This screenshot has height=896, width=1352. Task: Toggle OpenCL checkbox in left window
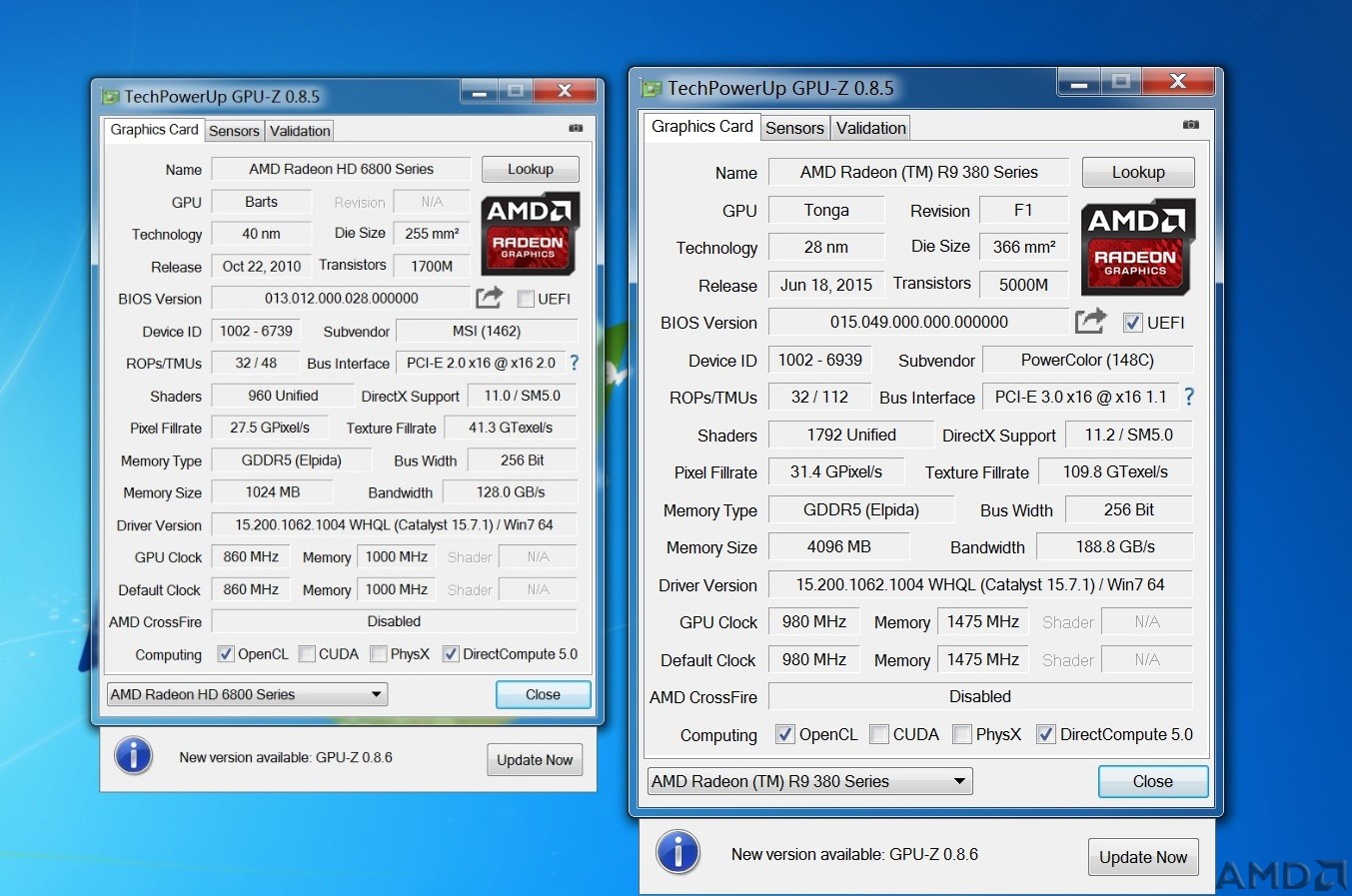(x=226, y=654)
